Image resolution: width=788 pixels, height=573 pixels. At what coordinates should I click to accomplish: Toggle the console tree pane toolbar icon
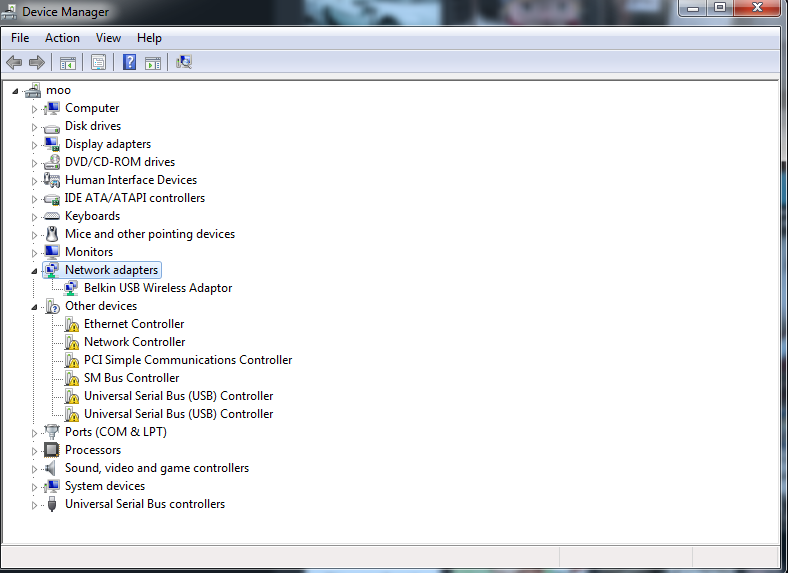(x=68, y=63)
